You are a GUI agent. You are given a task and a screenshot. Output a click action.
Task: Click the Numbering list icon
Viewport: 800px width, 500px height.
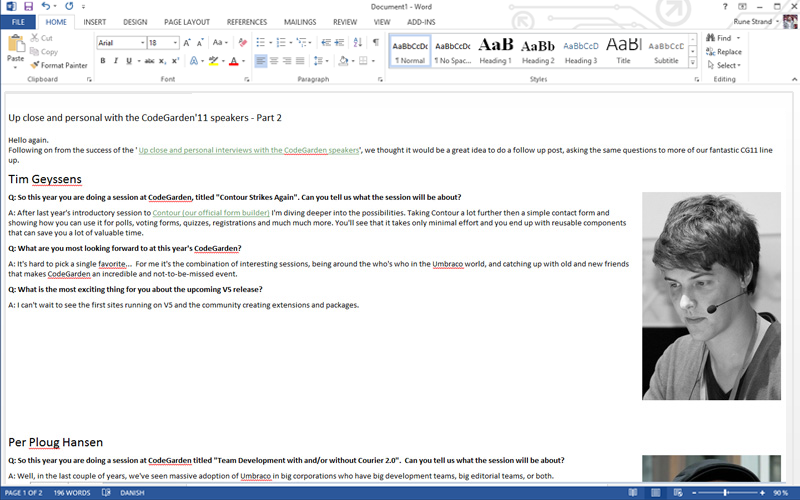(281, 42)
